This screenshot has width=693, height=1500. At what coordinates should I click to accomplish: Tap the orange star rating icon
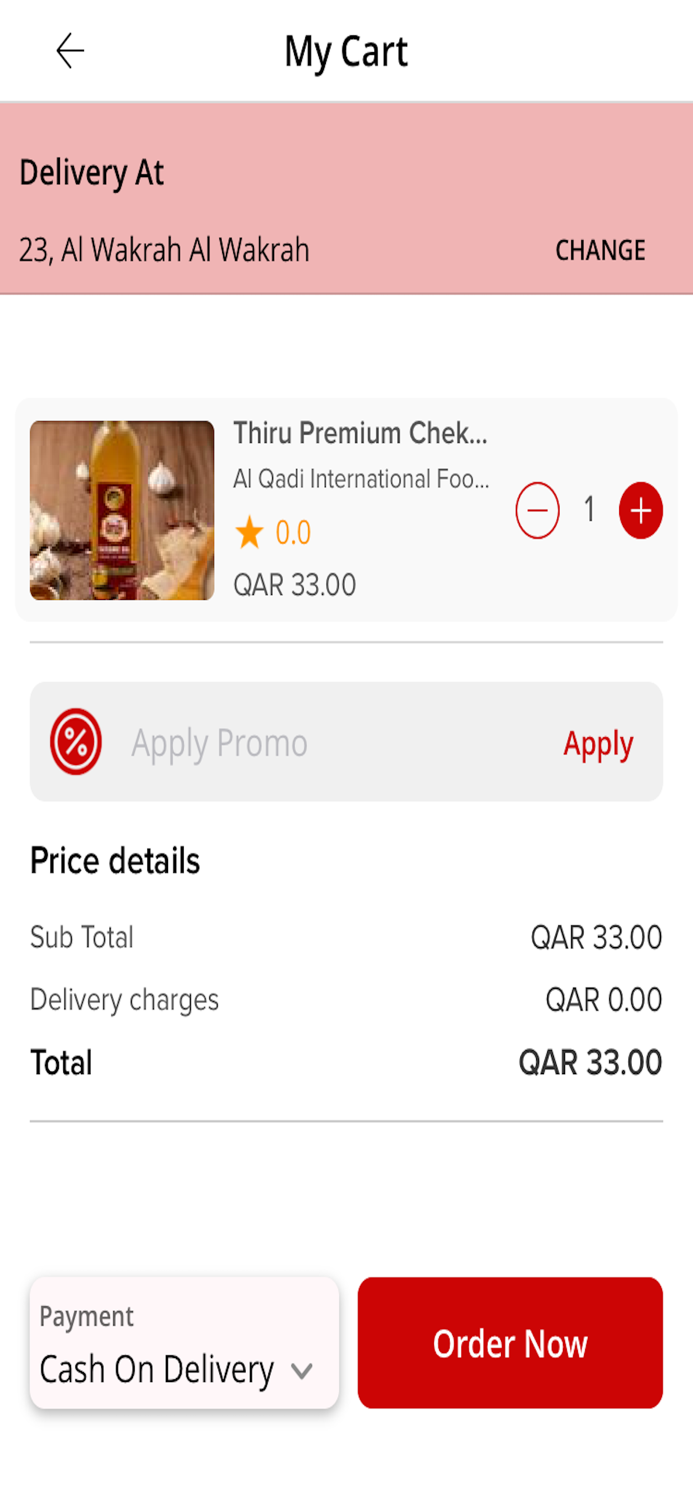pos(247,533)
